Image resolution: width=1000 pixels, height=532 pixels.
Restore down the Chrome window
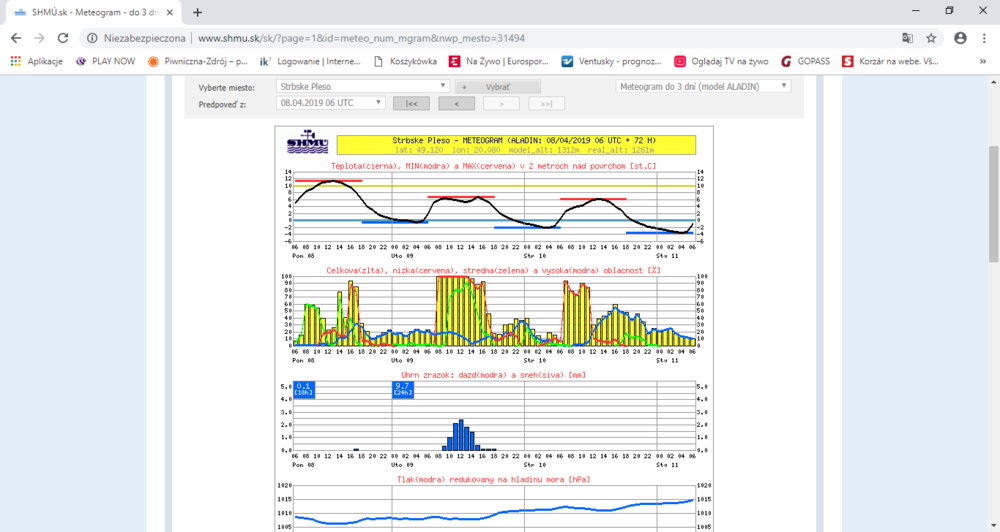(x=949, y=11)
